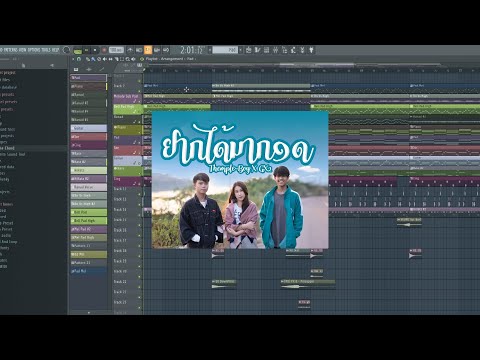
Task: Select the Pad Mid pattern in picker
Action: (x=89, y=271)
